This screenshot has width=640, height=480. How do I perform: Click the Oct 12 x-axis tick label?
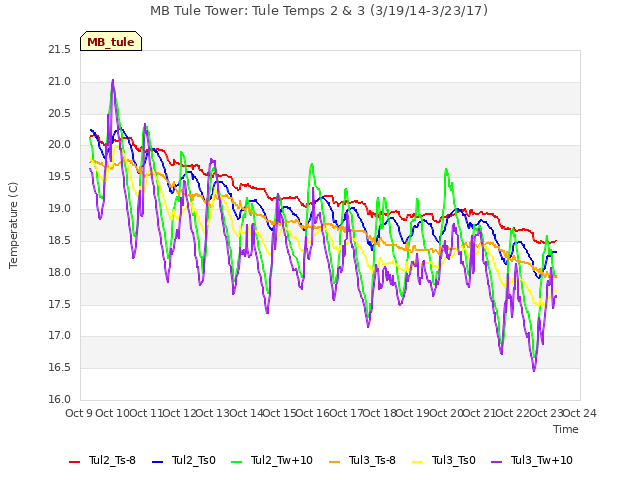(179, 413)
